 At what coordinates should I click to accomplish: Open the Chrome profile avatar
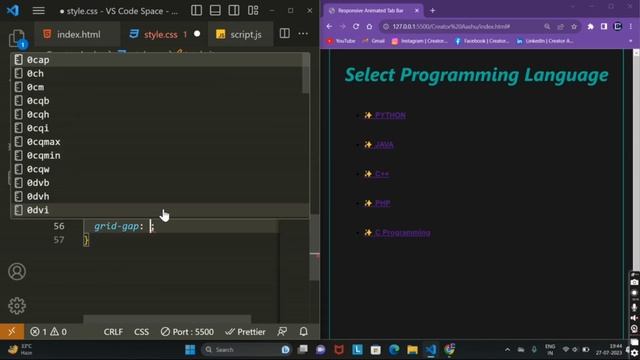[618, 27]
